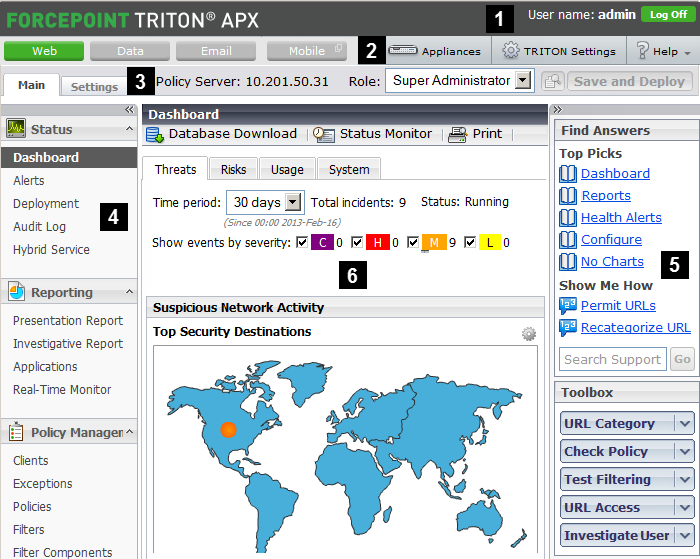
Task: Collapse the Reporting section
Action: point(129,292)
